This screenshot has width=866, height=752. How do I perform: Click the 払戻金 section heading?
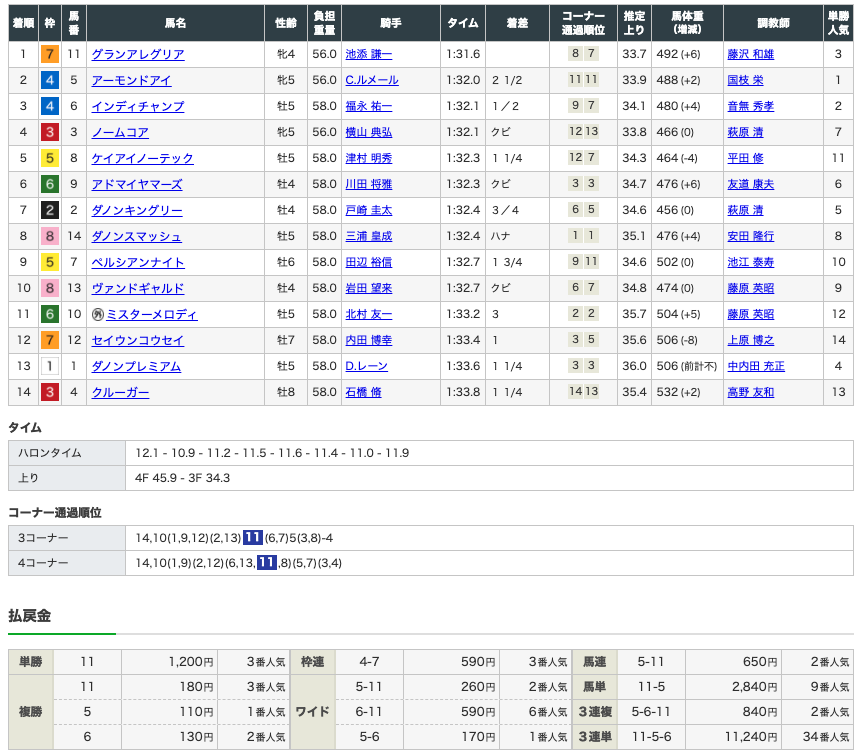30,616
